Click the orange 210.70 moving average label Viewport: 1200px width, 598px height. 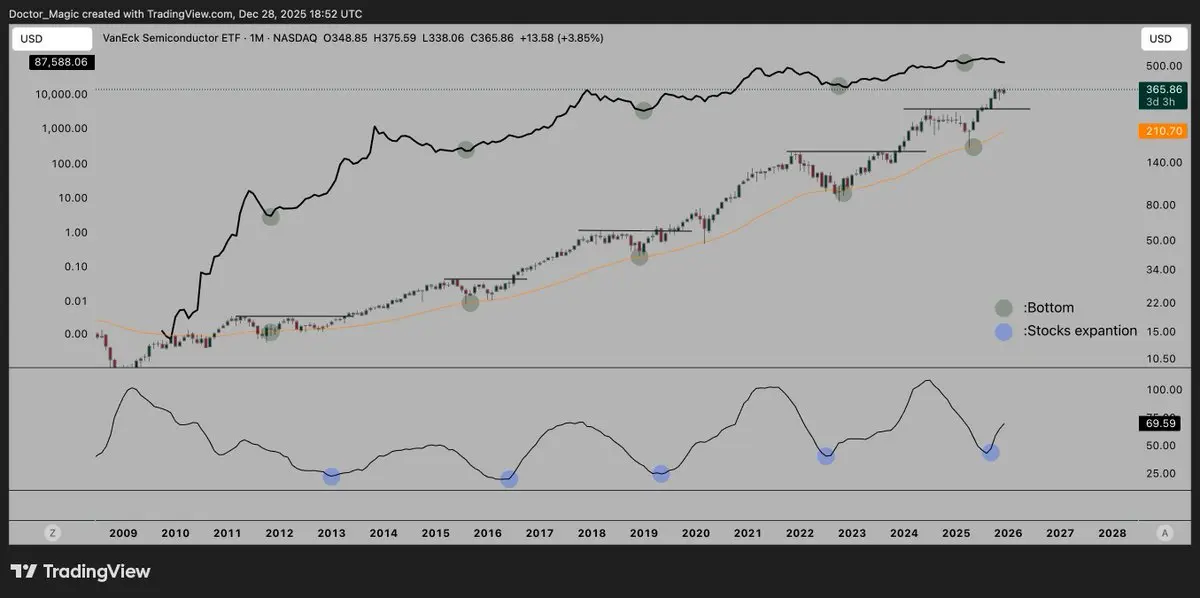tap(1162, 131)
